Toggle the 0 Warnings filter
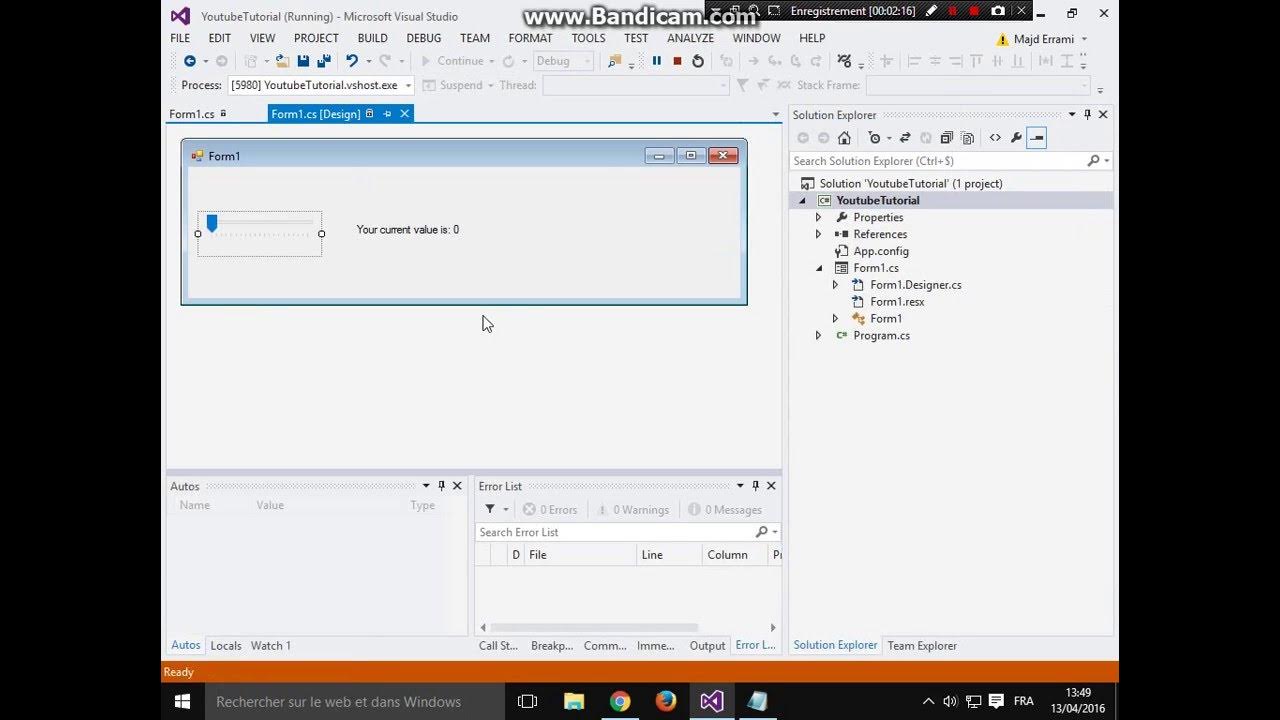Screen dimensions: 1280x720 click(x=633, y=509)
